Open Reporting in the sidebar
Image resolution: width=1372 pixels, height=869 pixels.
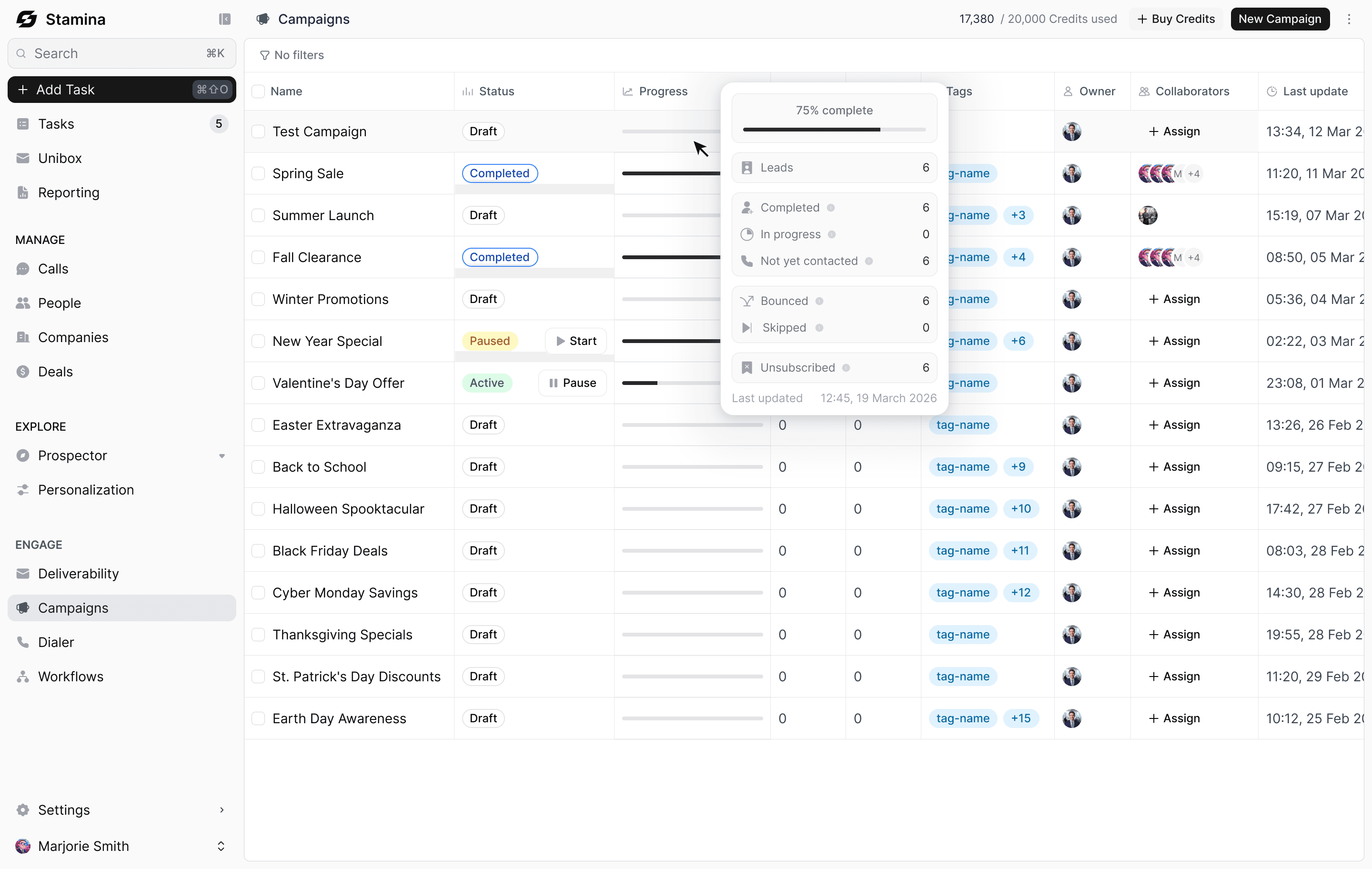tap(69, 192)
